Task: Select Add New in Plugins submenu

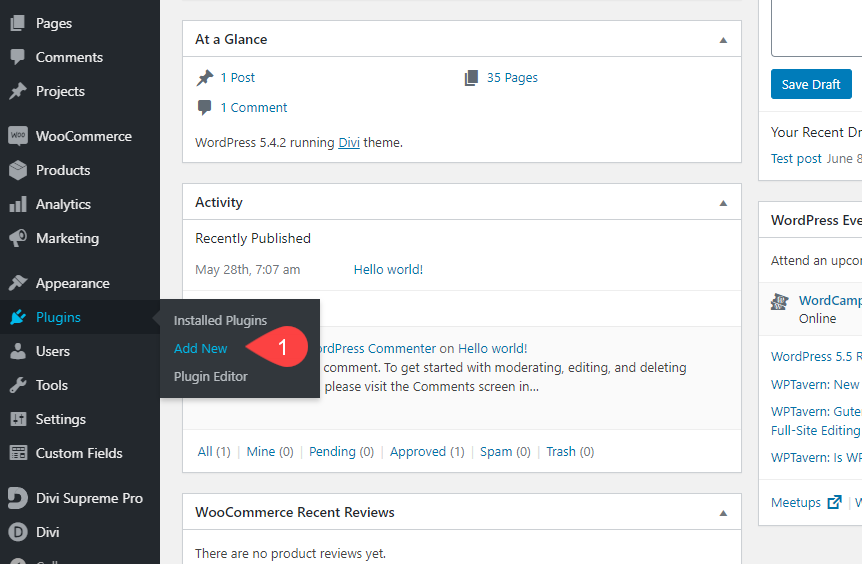Action: 200,348
